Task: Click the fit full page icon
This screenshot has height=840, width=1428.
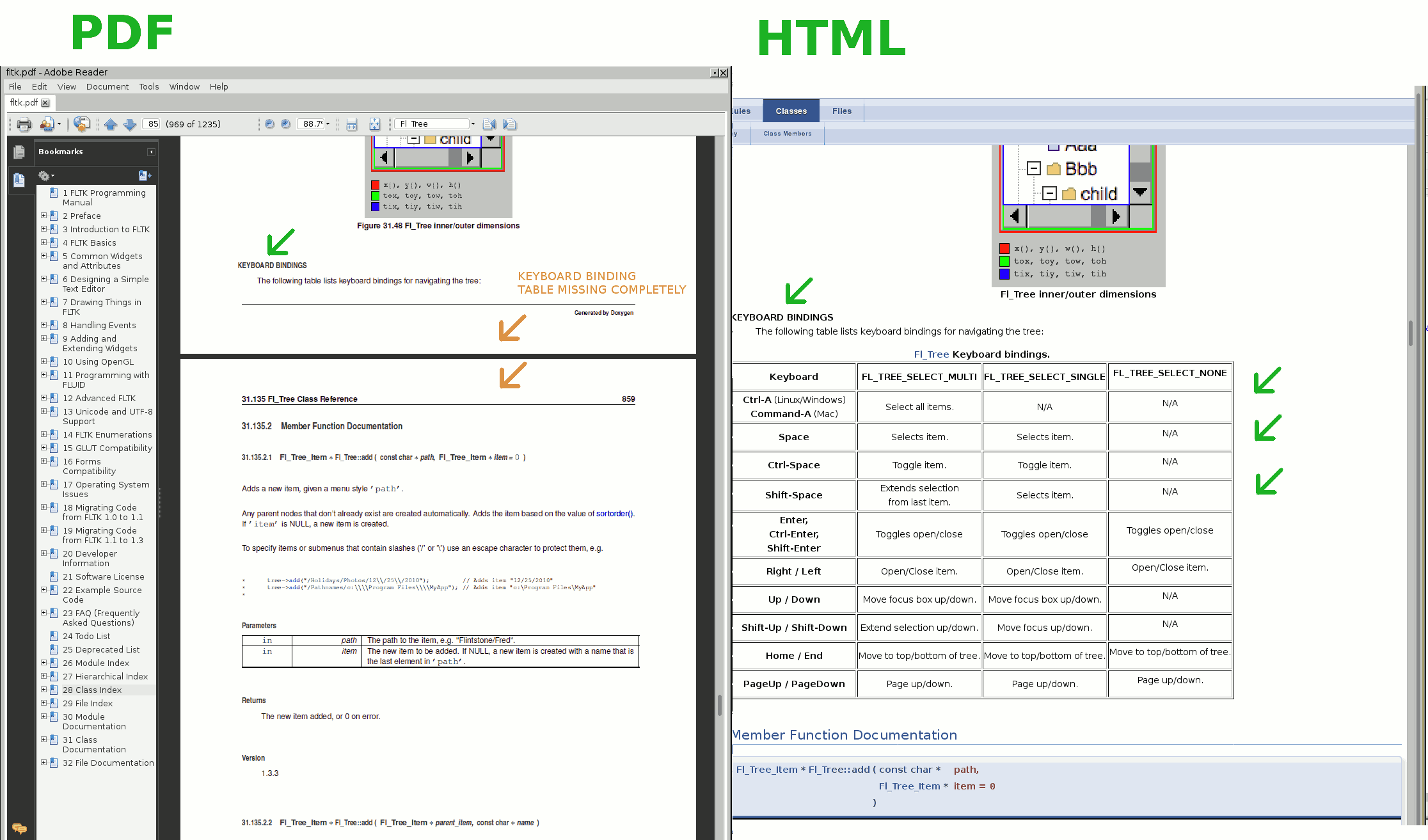Action: [x=375, y=124]
